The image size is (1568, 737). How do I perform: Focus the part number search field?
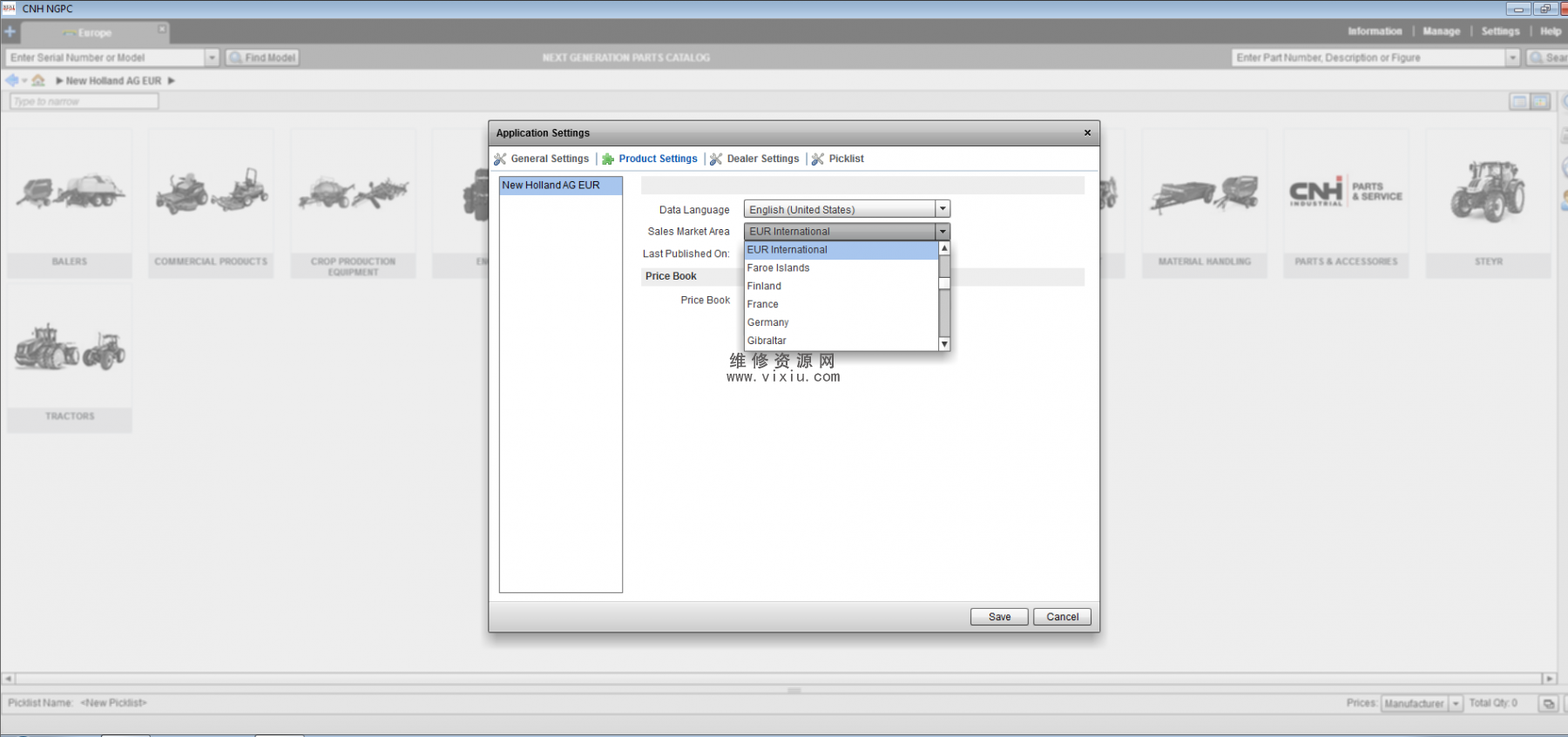pyautogui.click(x=1369, y=57)
